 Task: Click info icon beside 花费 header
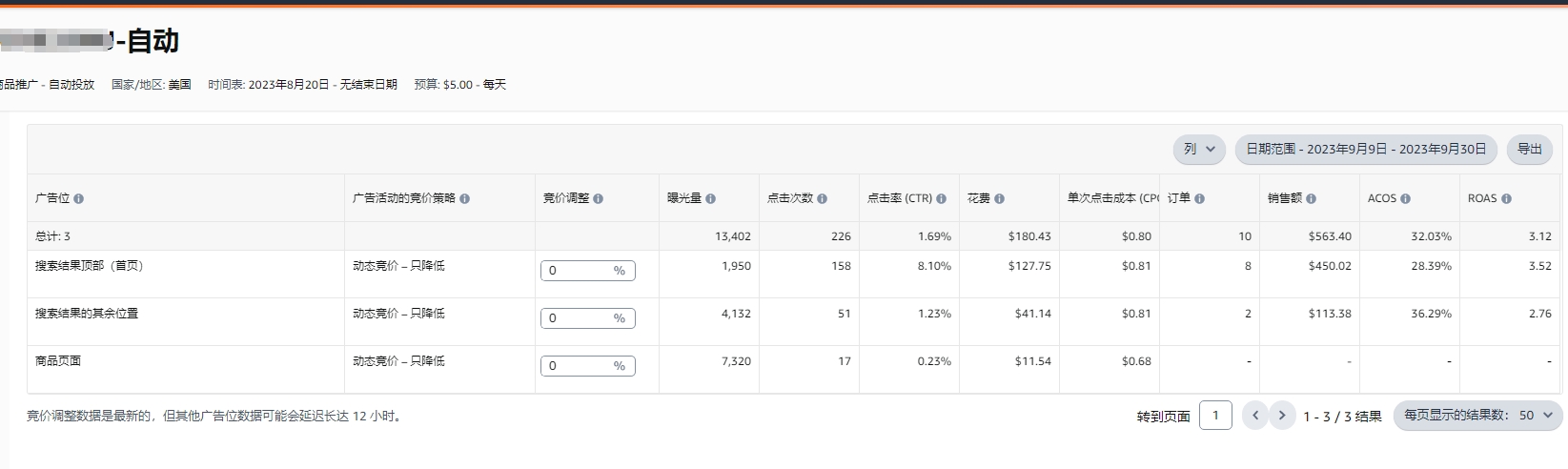click(x=1000, y=199)
